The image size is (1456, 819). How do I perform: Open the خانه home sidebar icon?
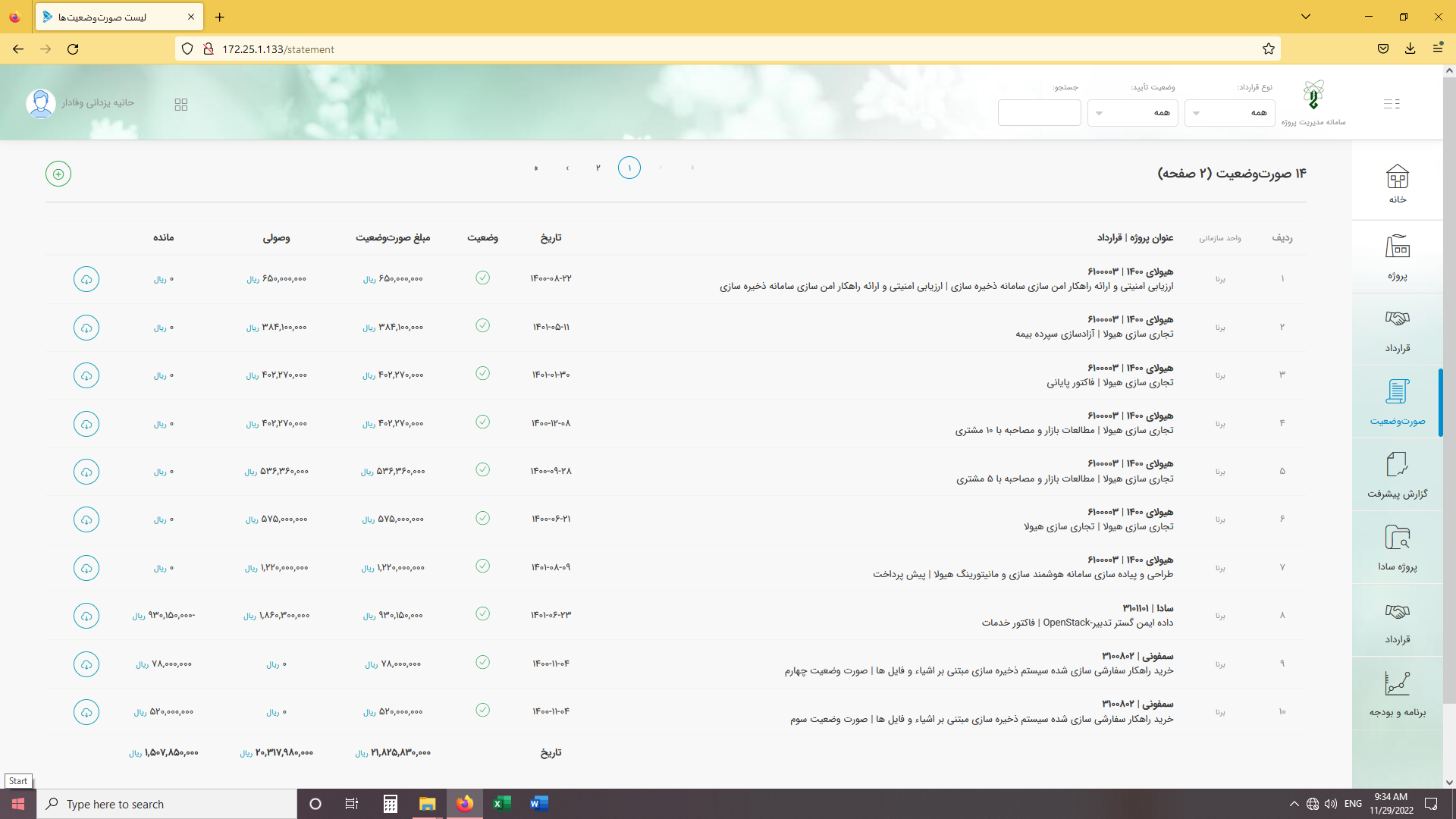[1397, 184]
